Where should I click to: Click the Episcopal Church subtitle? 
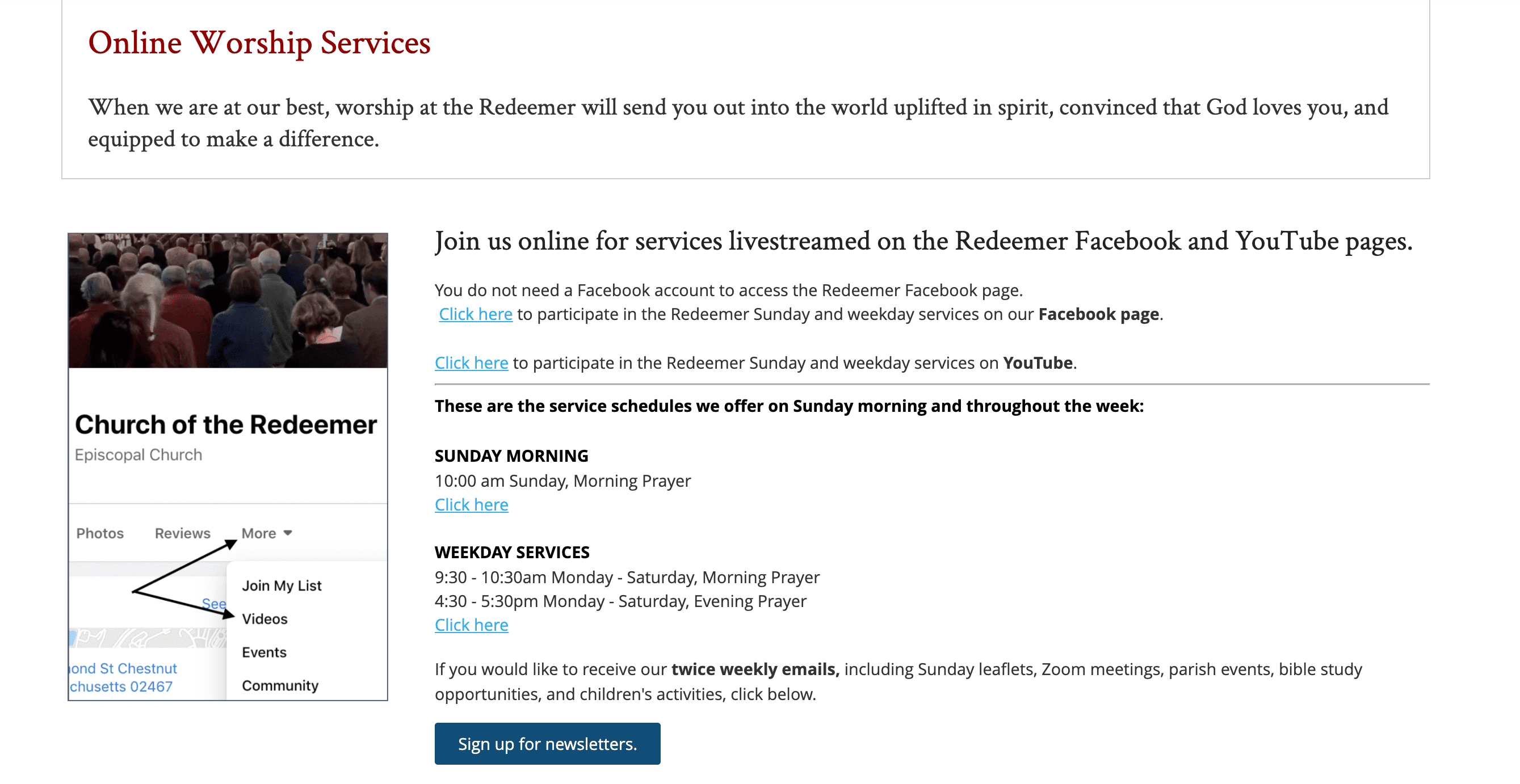[138, 454]
